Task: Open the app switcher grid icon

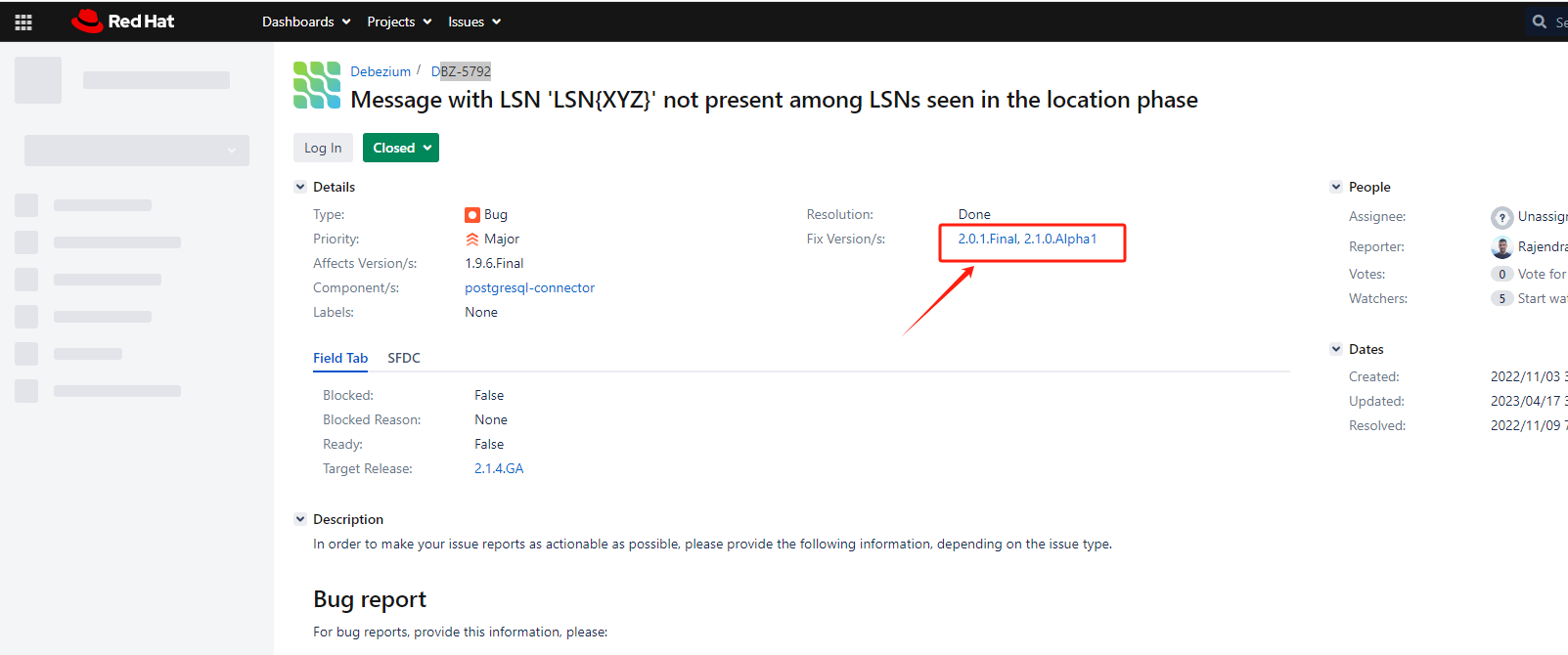Action: (x=23, y=22)
